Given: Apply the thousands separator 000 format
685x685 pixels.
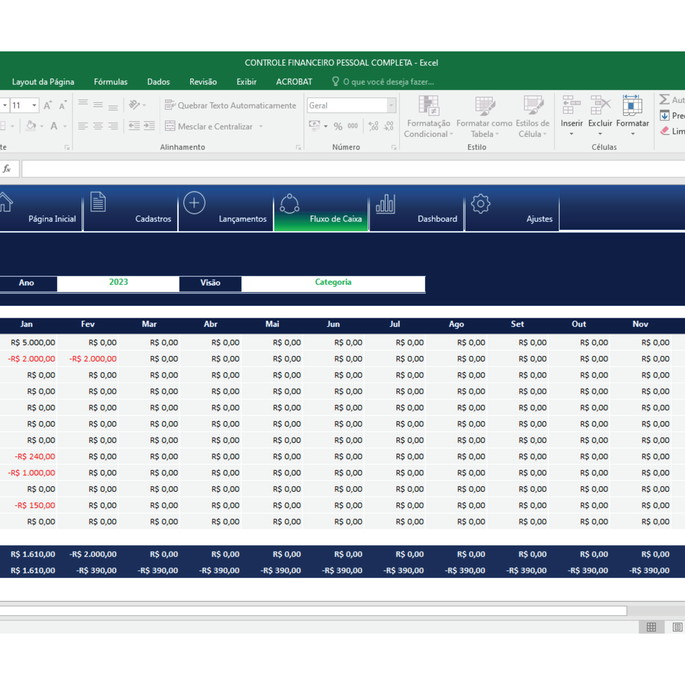Looking at the screenshot, I should [x=353, y=126].
